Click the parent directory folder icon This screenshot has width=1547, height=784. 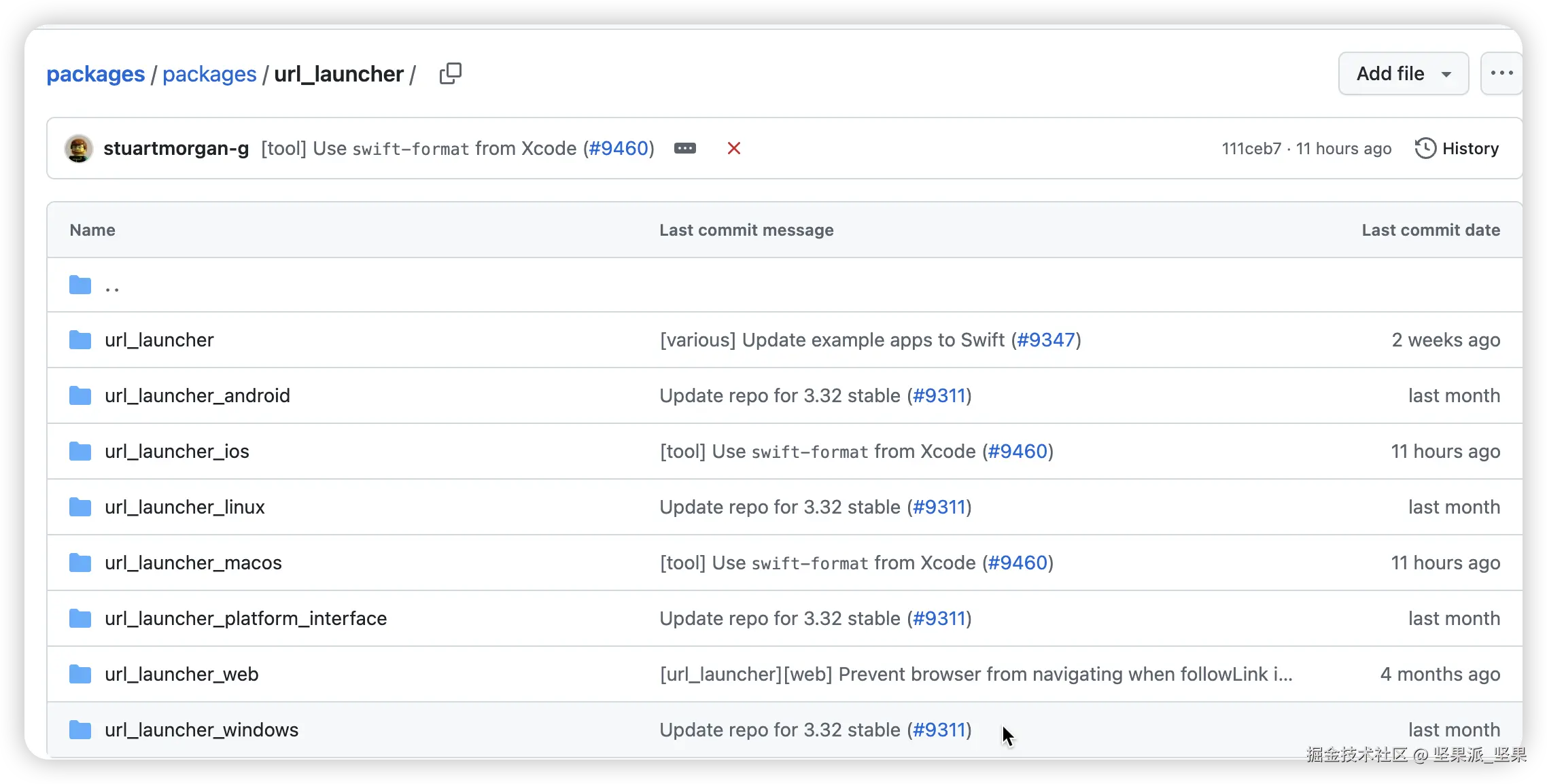80,285
